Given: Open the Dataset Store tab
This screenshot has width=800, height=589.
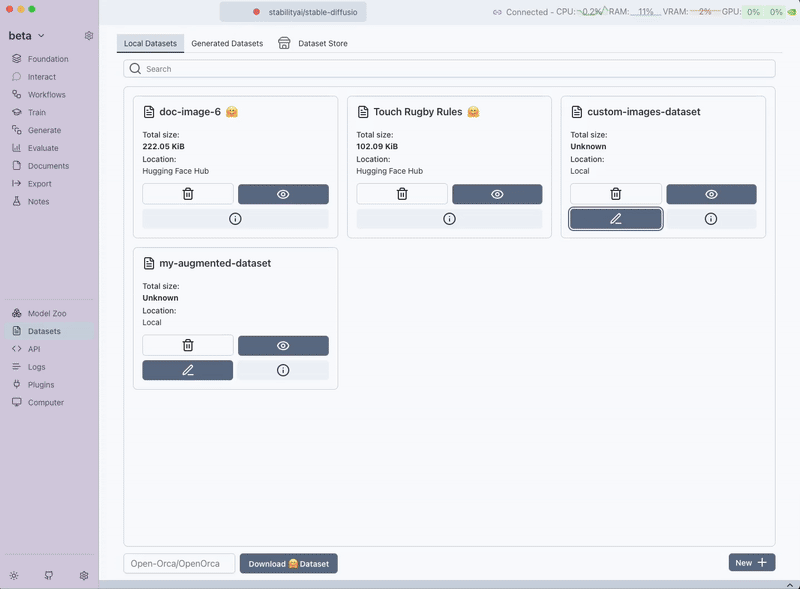Looking at the screenshot, I should tap(313, 44).
